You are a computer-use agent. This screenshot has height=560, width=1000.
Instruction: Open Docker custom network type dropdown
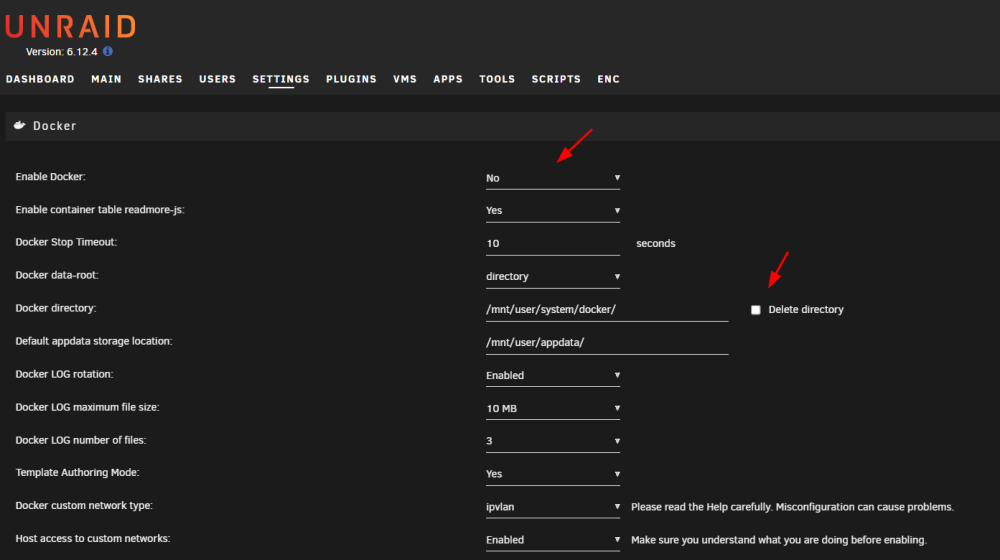pos(553,507)
